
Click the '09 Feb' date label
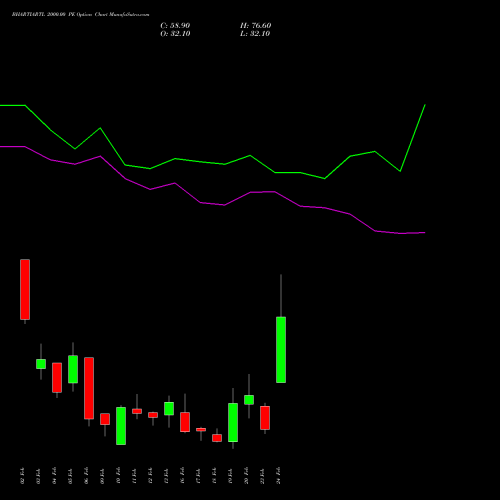coord(102,476)
